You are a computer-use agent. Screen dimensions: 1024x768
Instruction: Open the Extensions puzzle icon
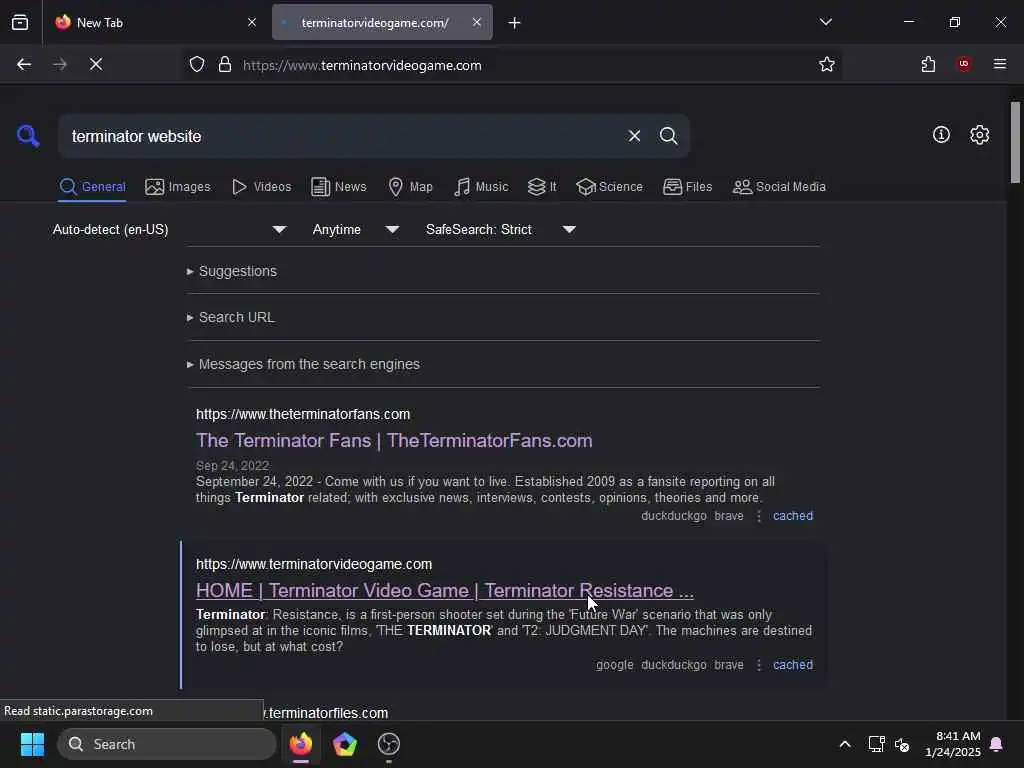(x=928, y=64)
